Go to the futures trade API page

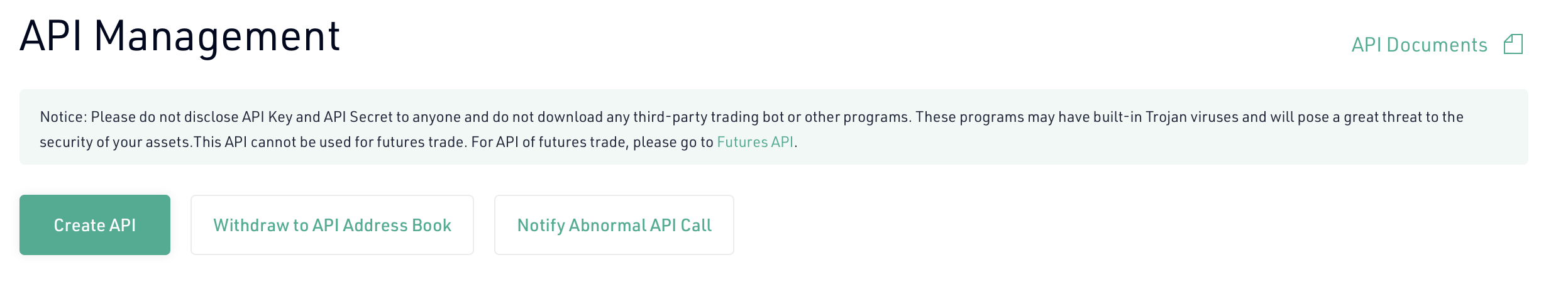755,142
